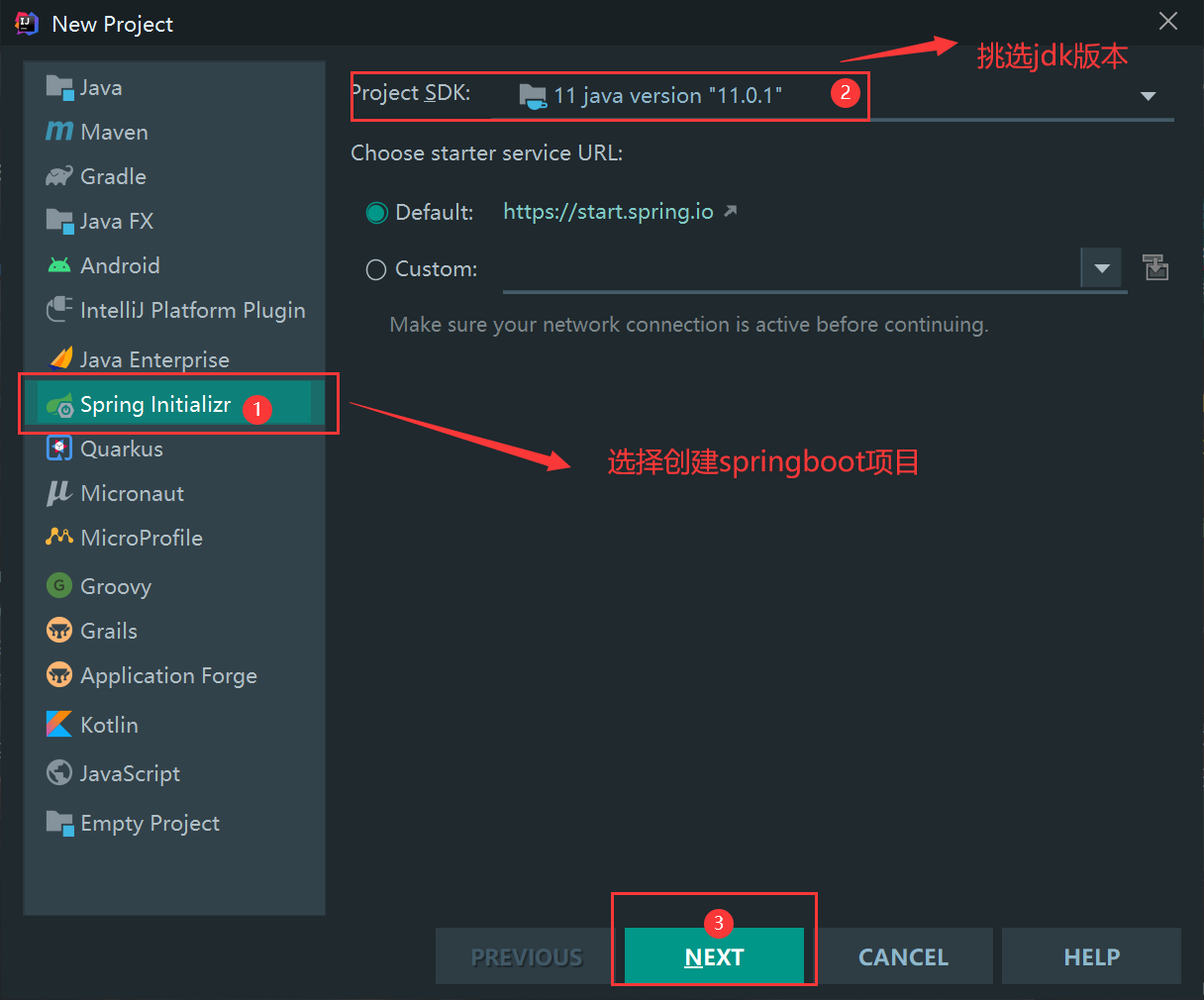Select the Default starter URL radio button

click(x=376, y=213)
